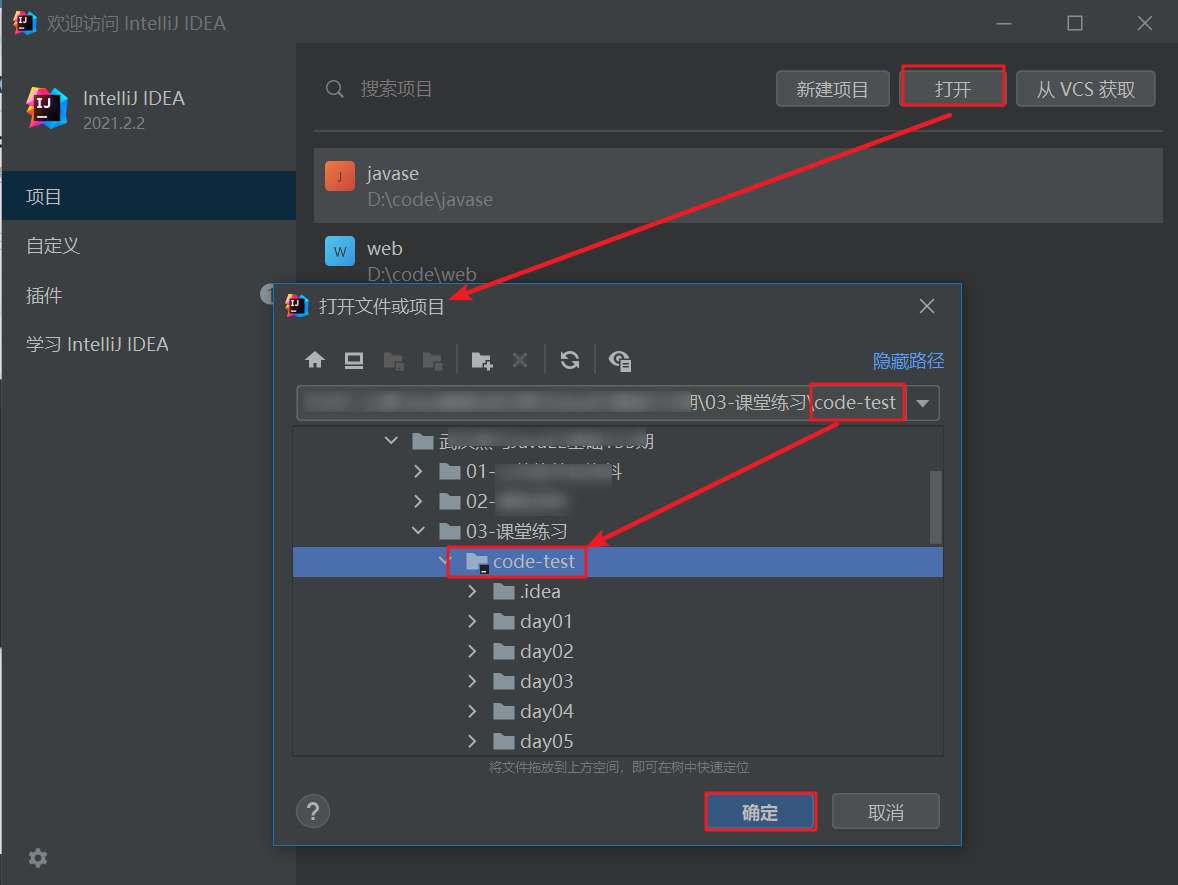The image size is (1178, 885).
Task: Minimize the IntelliJ welcome window
Action: point(1004,23)
